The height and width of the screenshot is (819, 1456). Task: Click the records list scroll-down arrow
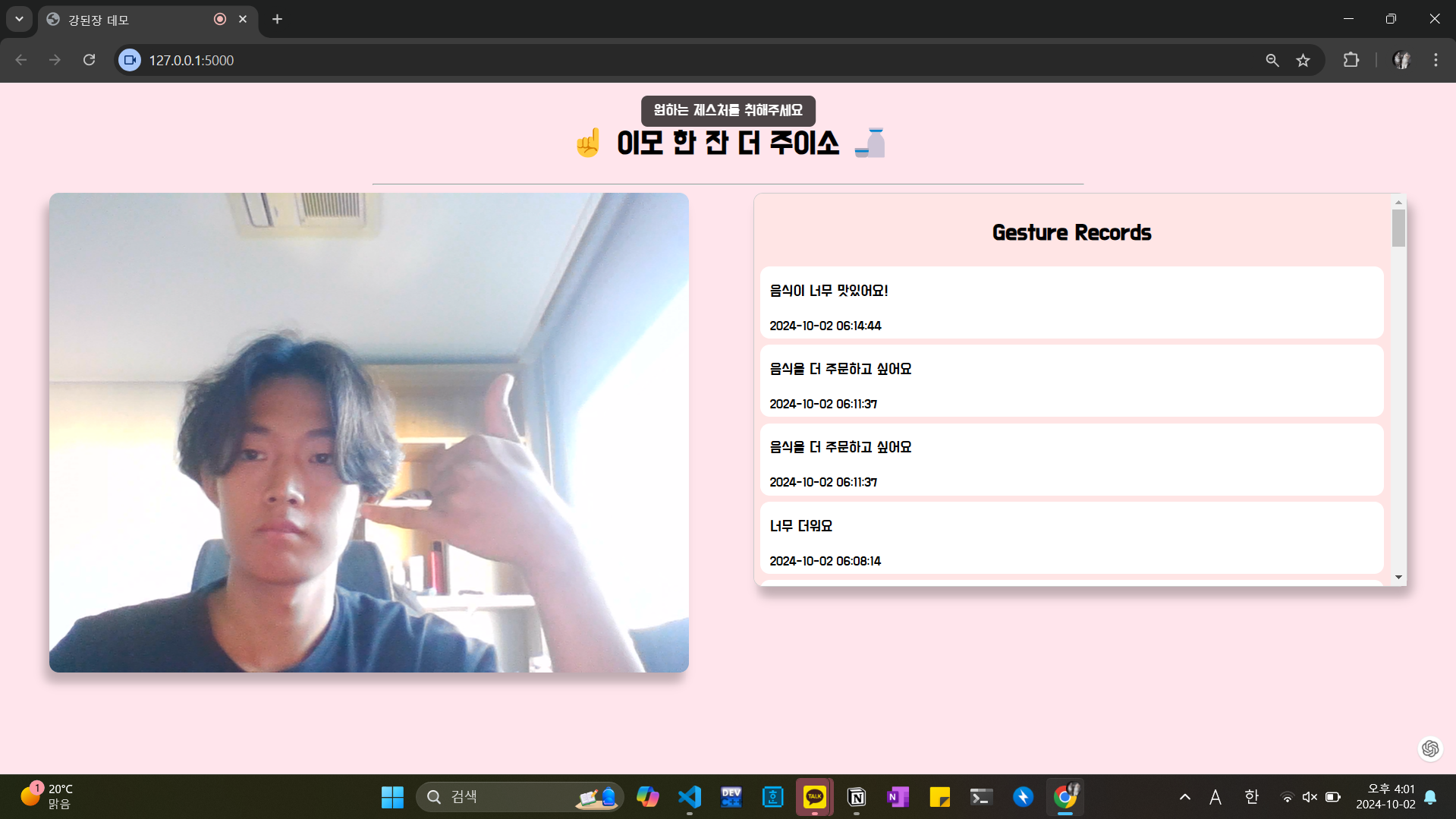click(x=1398, y=578)
